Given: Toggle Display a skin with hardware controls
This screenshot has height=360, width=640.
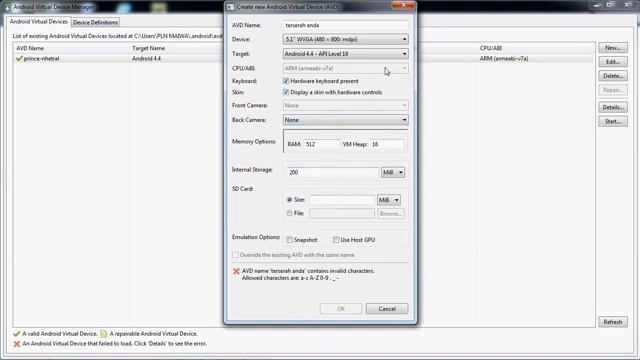Looking at the screenshot, I should (x=286, y=92).
